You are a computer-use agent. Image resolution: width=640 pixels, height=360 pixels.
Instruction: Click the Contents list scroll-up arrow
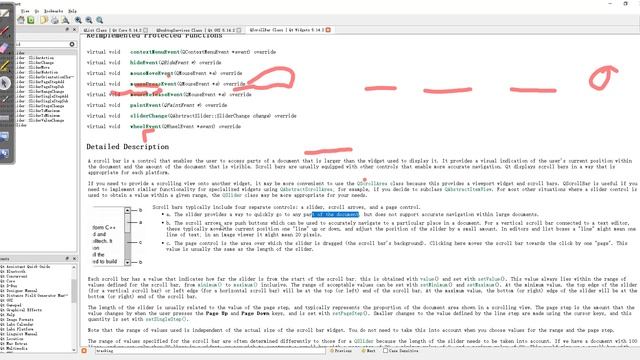(x=74, y=267)
